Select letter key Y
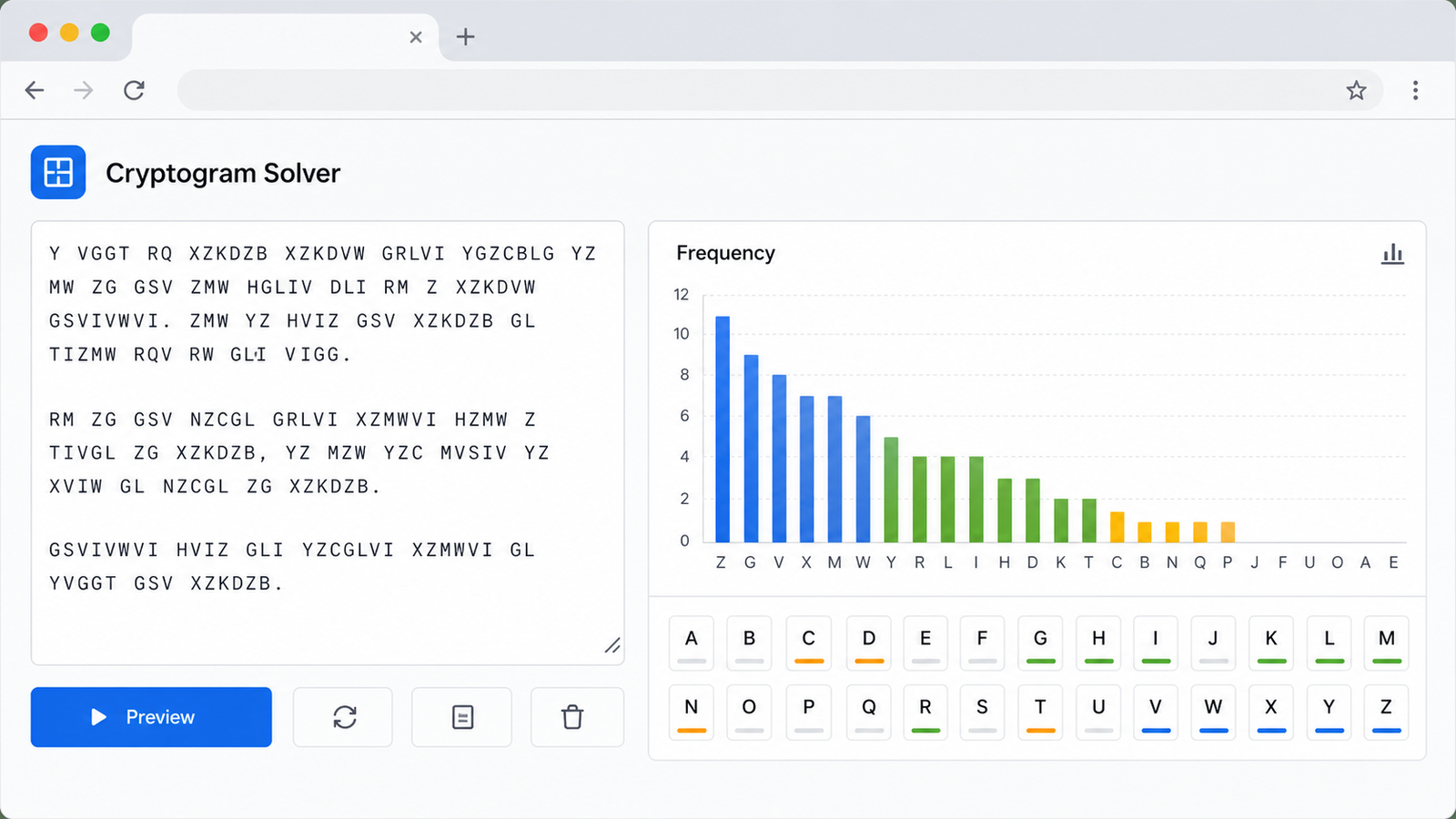This screenshot has height=819, width=1456. coord(1330,712)
